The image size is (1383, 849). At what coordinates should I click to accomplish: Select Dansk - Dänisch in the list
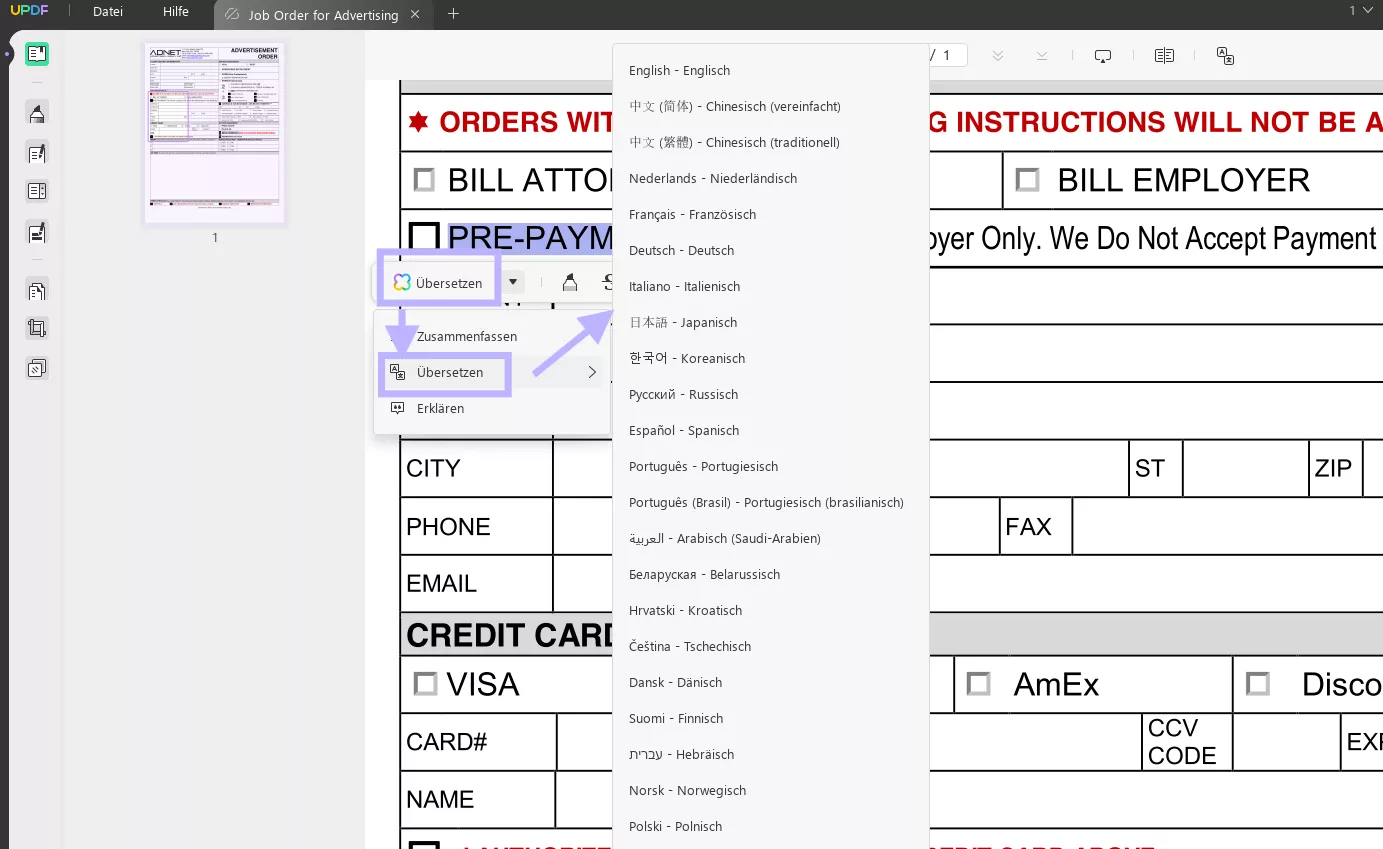[675, 683]
